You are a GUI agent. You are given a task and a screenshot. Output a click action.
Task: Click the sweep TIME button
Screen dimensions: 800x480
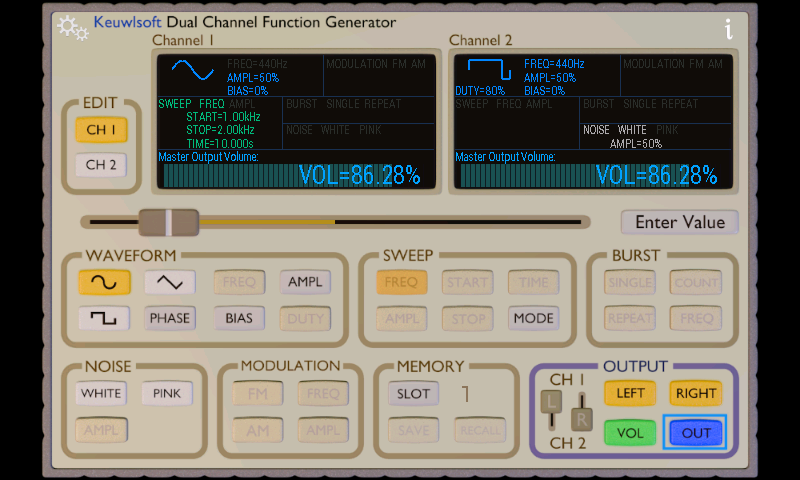[x=533, y=282]
